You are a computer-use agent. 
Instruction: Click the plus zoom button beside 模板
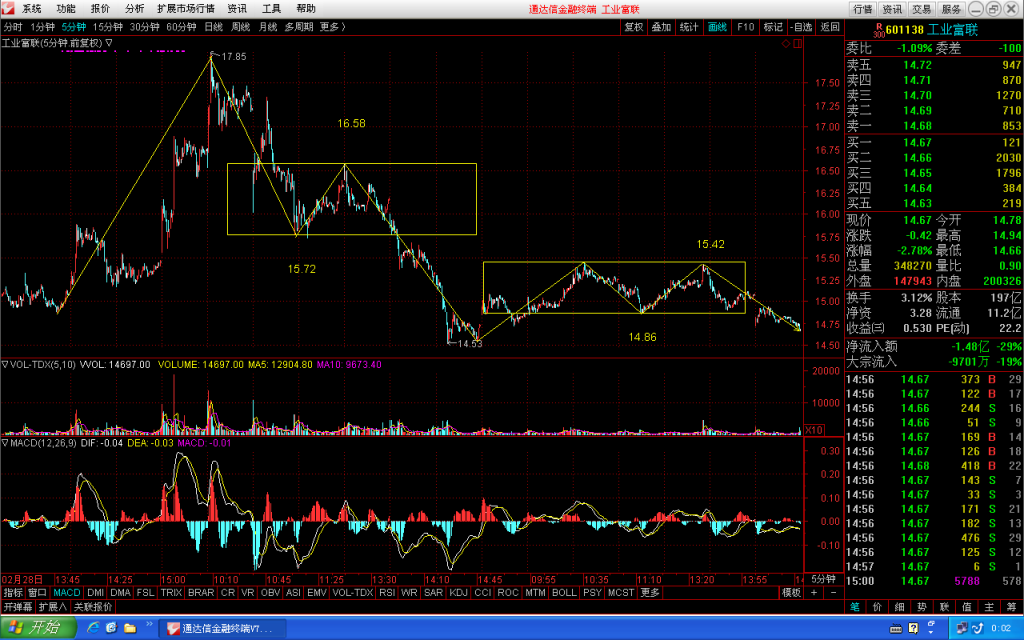tap(814, 592)
